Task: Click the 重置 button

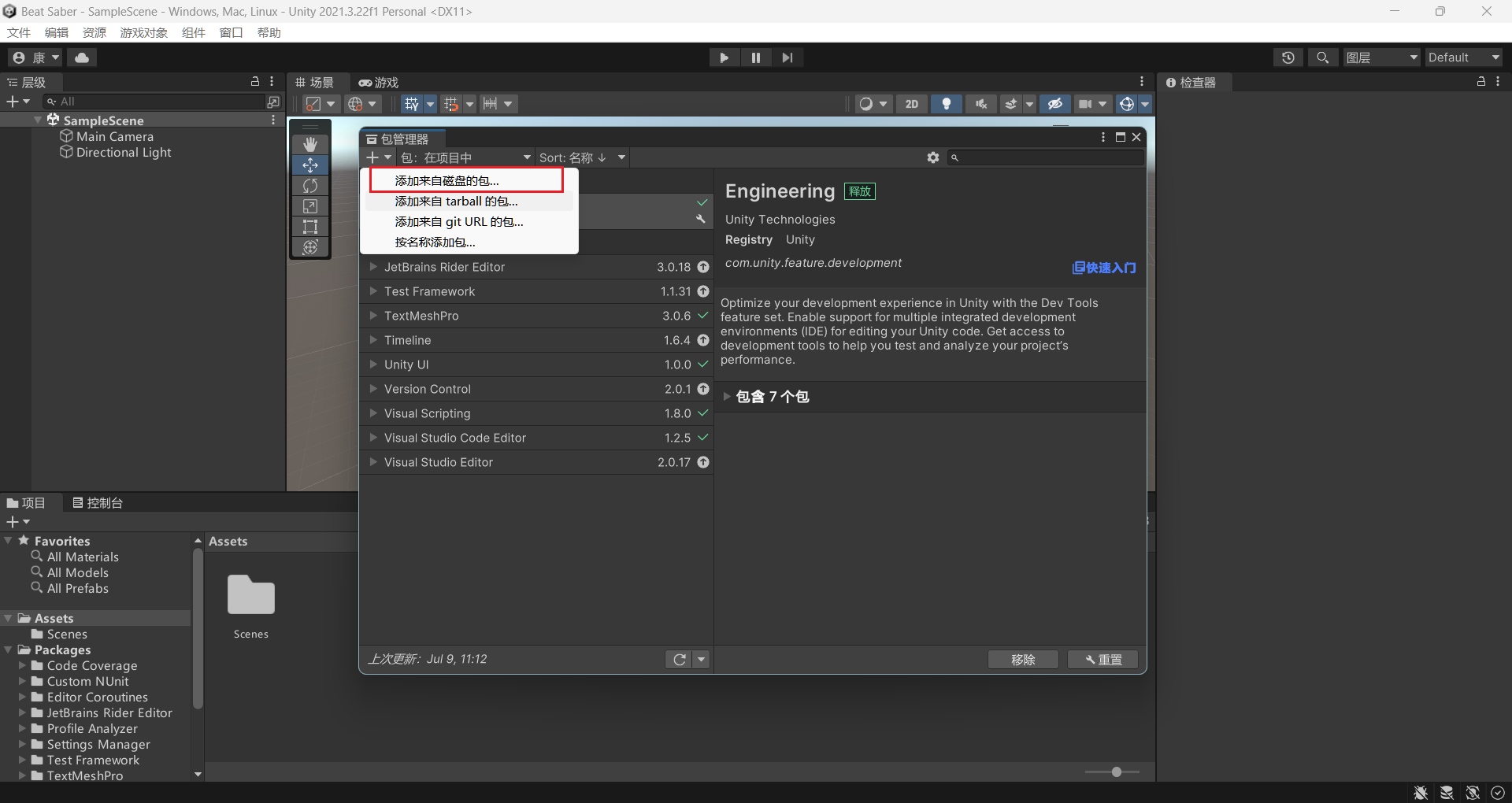Action: [x=1102, y=659]
